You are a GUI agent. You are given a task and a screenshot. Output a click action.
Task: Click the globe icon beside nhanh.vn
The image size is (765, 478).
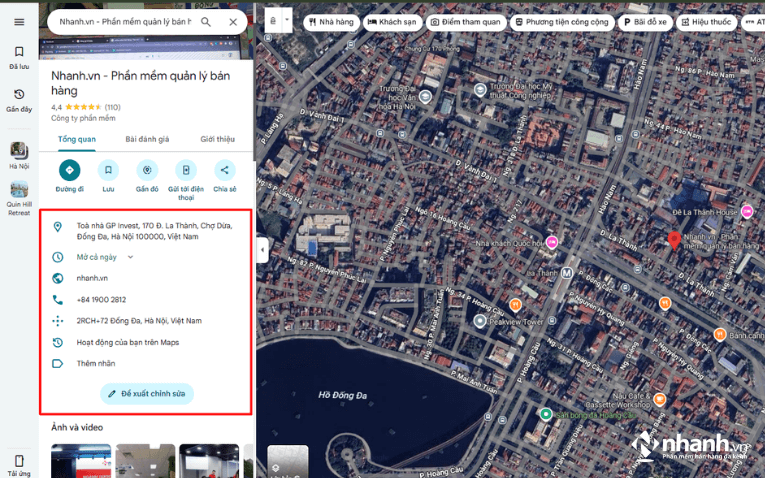(58, 278)
